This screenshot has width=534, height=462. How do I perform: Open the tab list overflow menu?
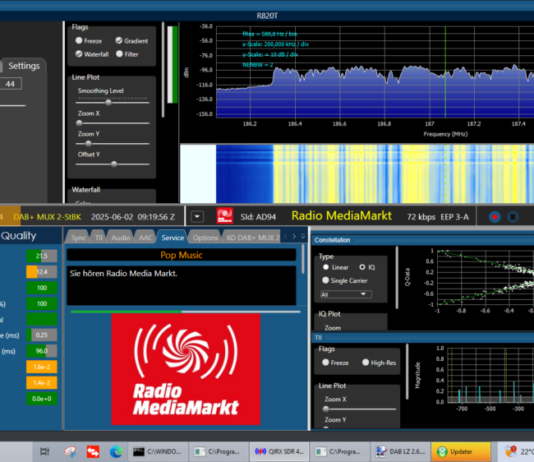pos(303,236)
